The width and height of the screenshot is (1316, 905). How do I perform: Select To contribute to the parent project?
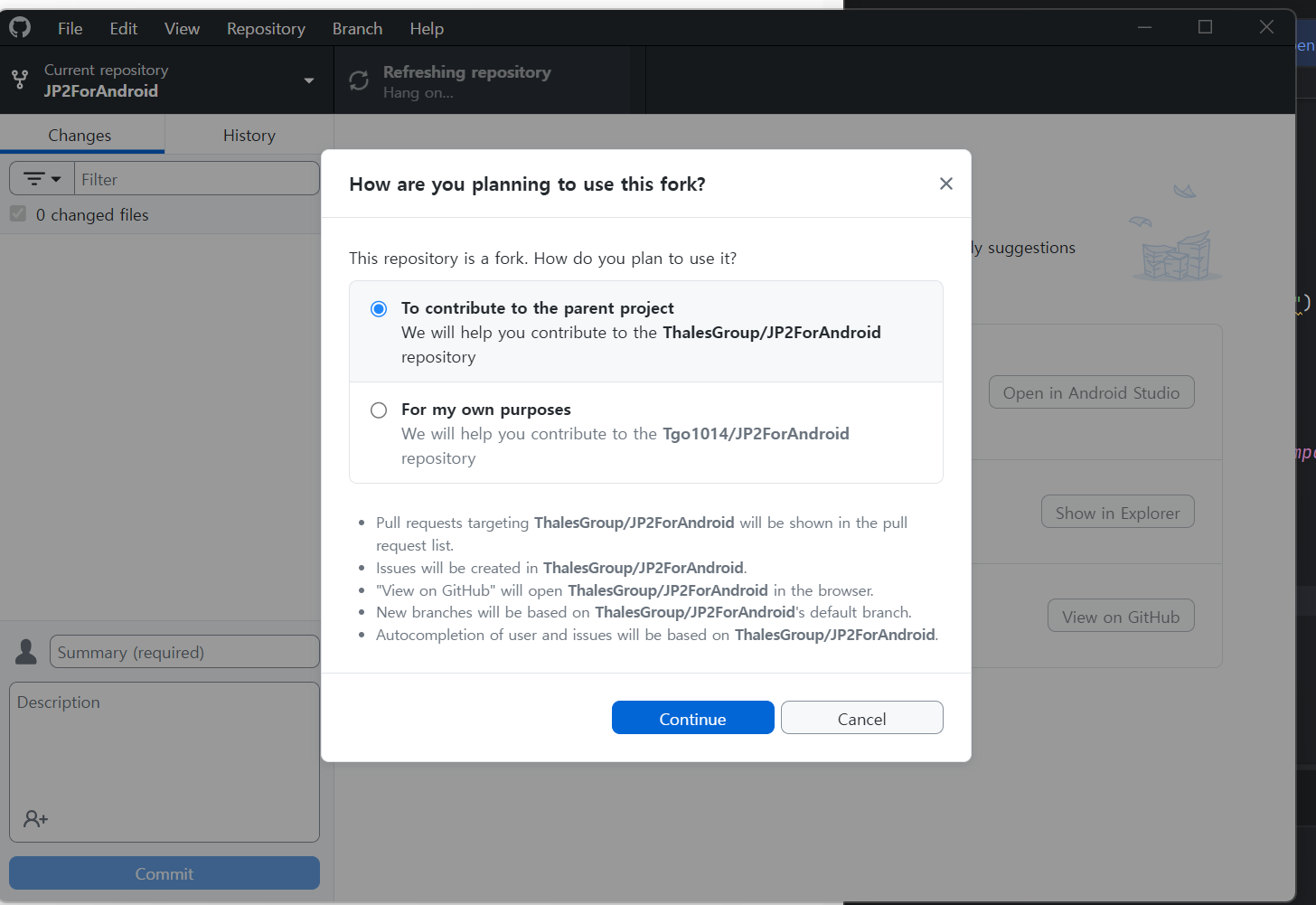point(379,309)
